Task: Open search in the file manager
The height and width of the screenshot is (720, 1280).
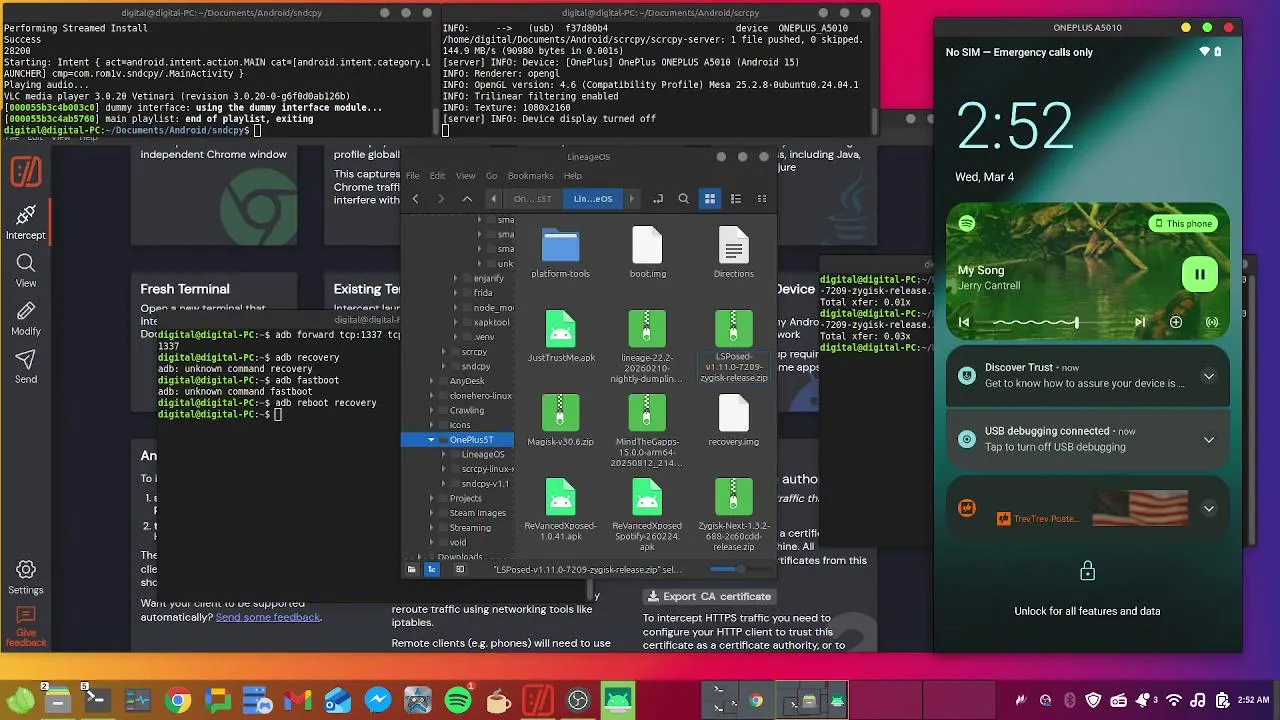Action: coord(684,199)
